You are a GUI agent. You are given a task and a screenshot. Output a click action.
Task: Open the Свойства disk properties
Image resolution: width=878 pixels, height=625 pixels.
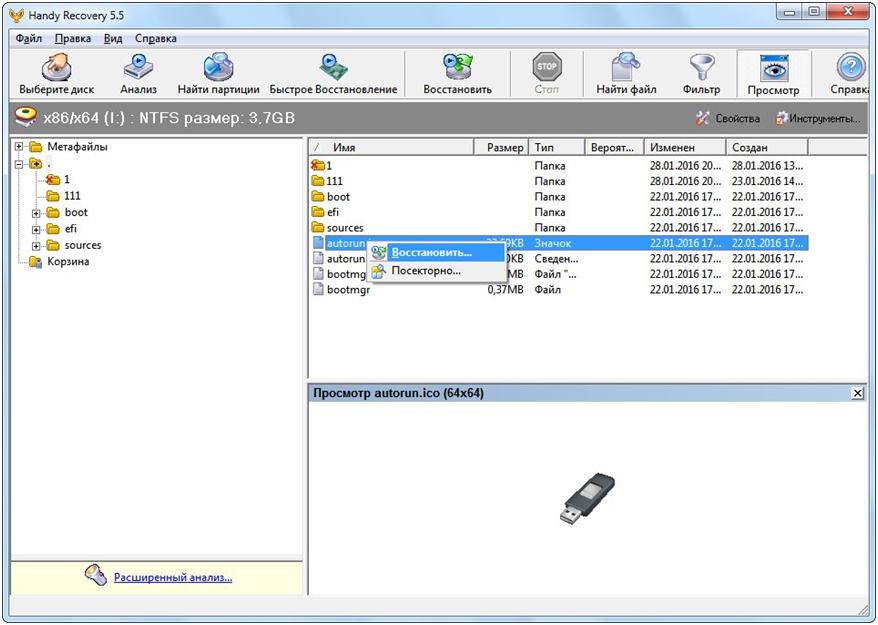tap(727, 118)
